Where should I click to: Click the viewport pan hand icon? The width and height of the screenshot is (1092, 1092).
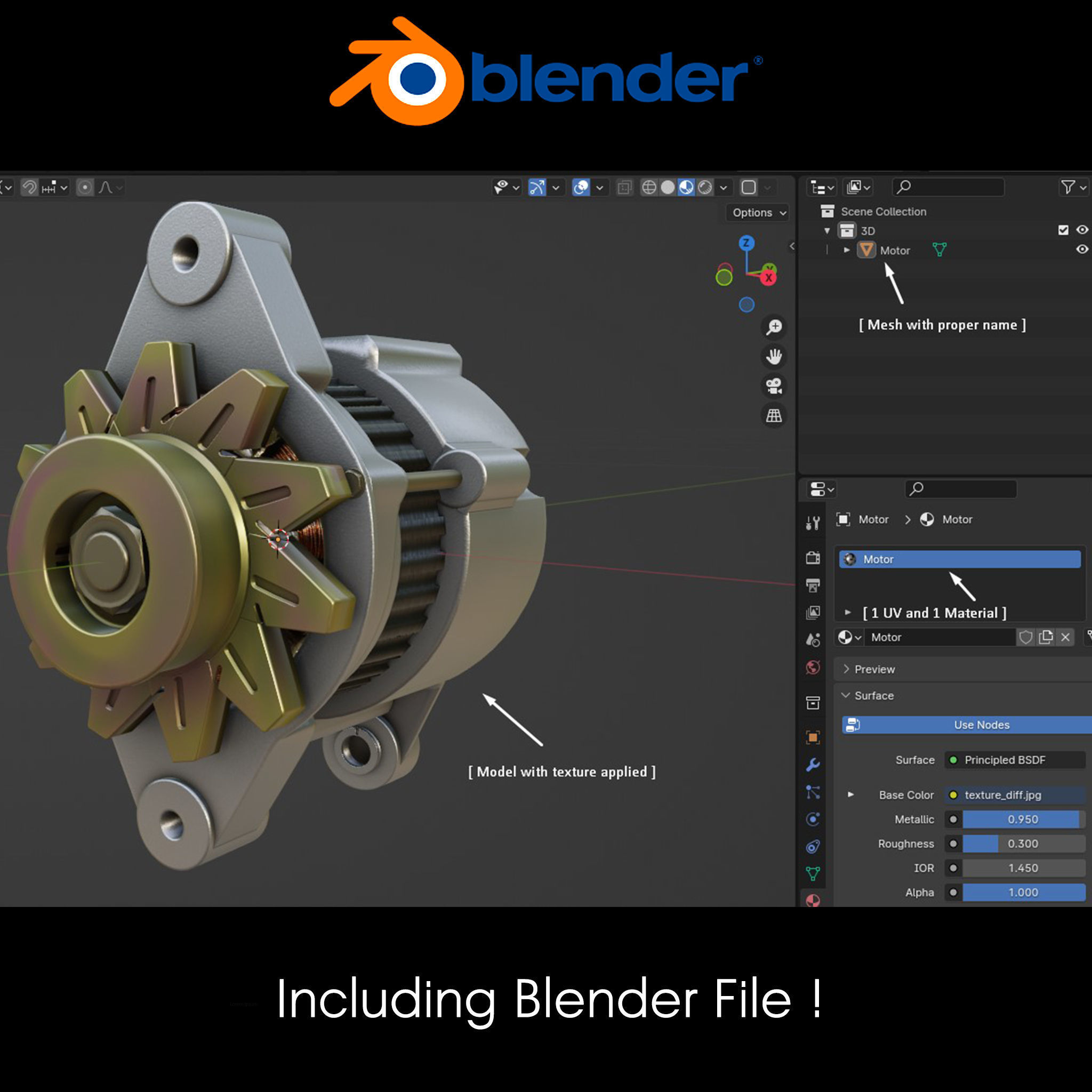(774, 357)
